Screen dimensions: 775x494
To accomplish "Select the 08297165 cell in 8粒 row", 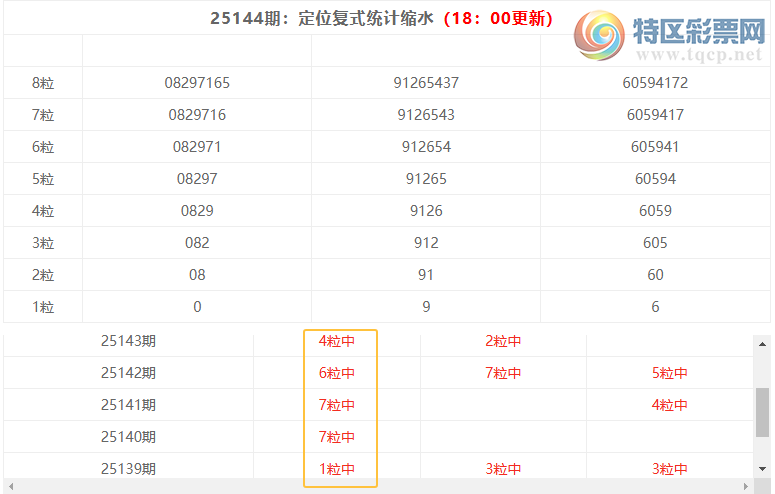I will click(197, 83).
